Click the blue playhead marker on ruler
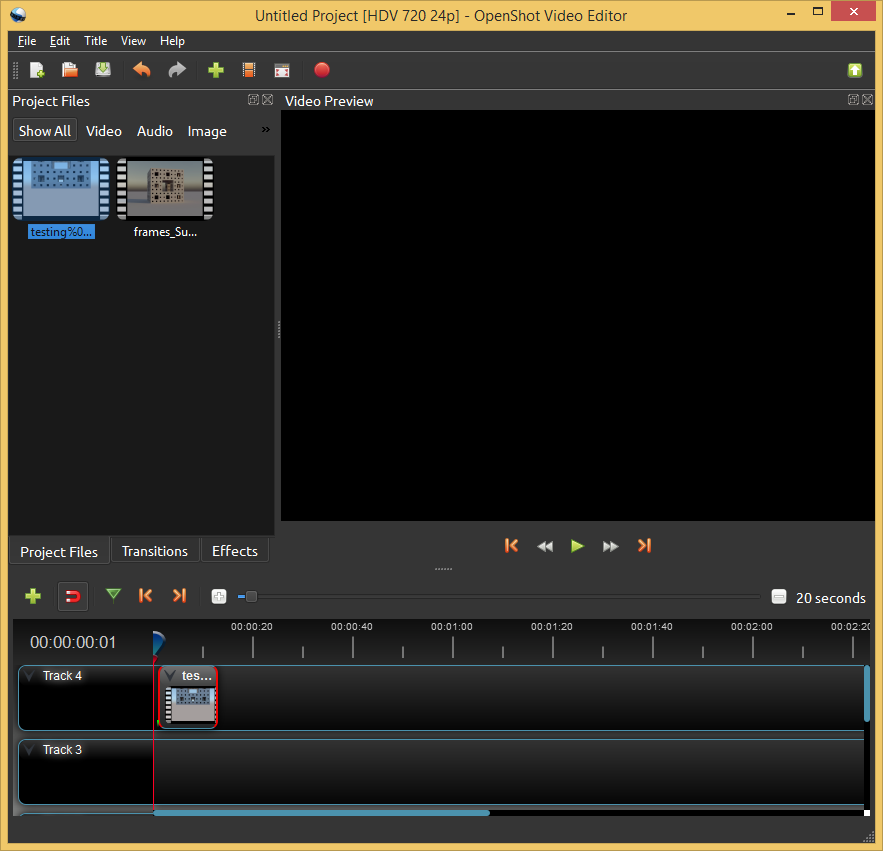The width and height of the screenshot is (883, 851). 159,643
